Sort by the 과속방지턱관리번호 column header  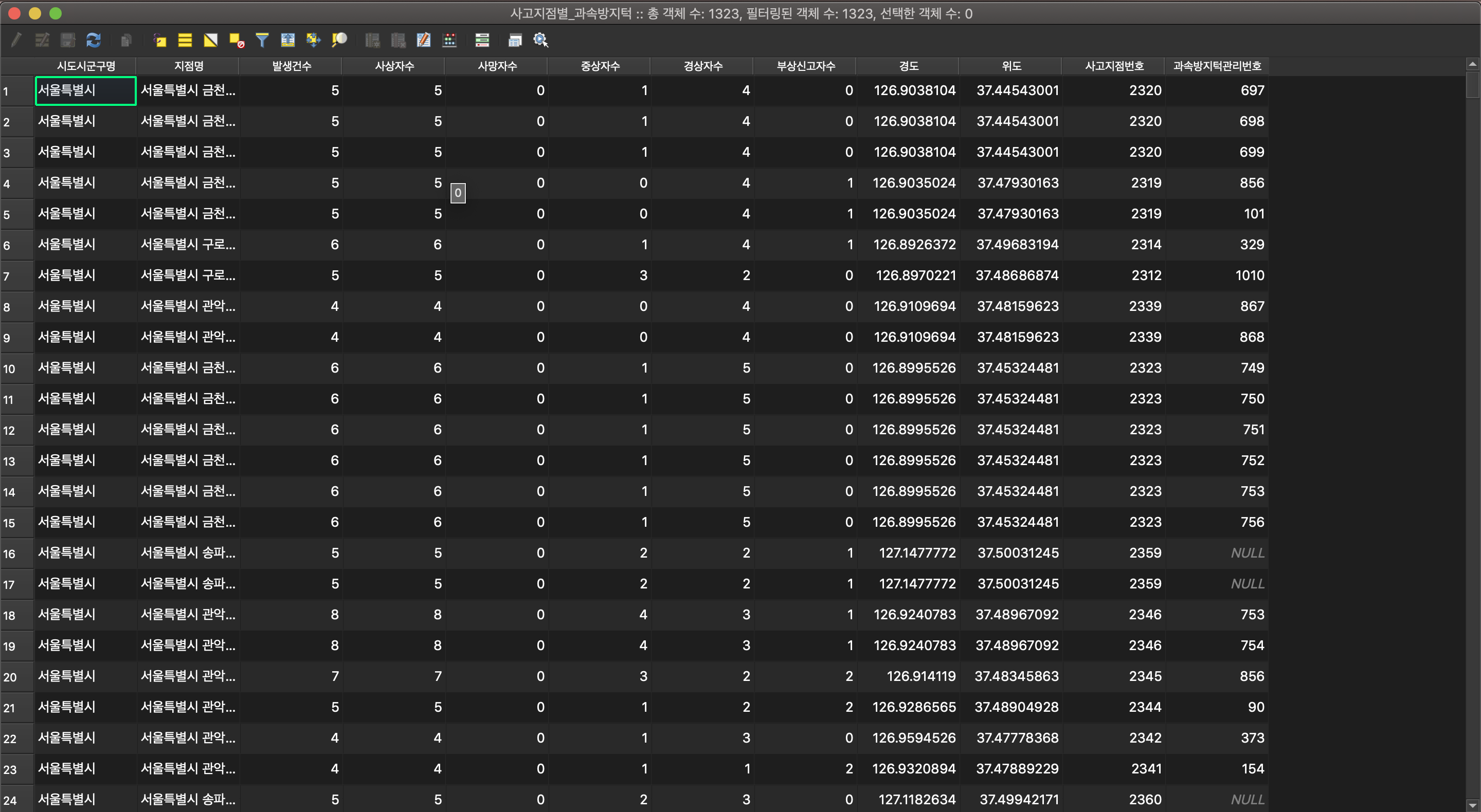(x=1217, y=66)
